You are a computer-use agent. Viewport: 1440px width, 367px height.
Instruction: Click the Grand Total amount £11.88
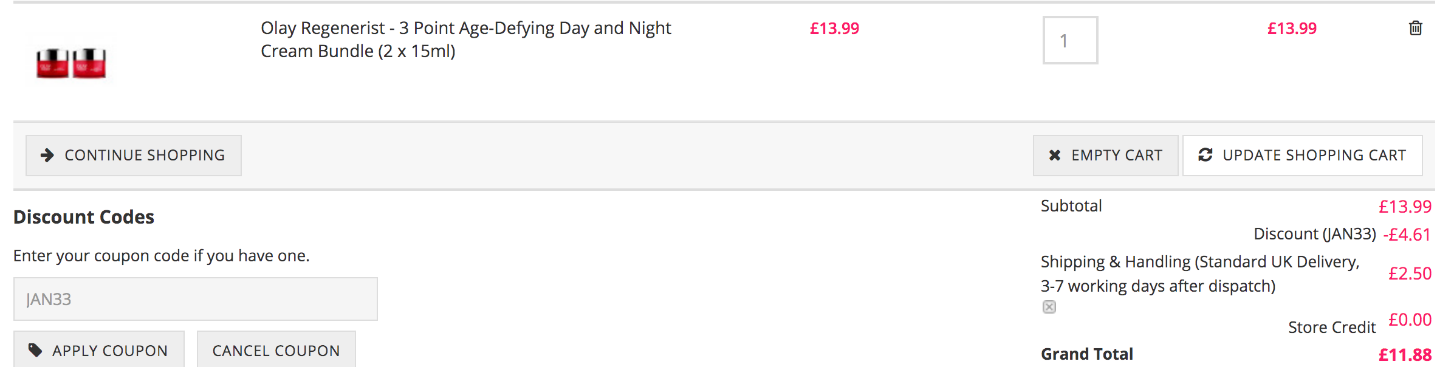click(x=1405, y=354)
